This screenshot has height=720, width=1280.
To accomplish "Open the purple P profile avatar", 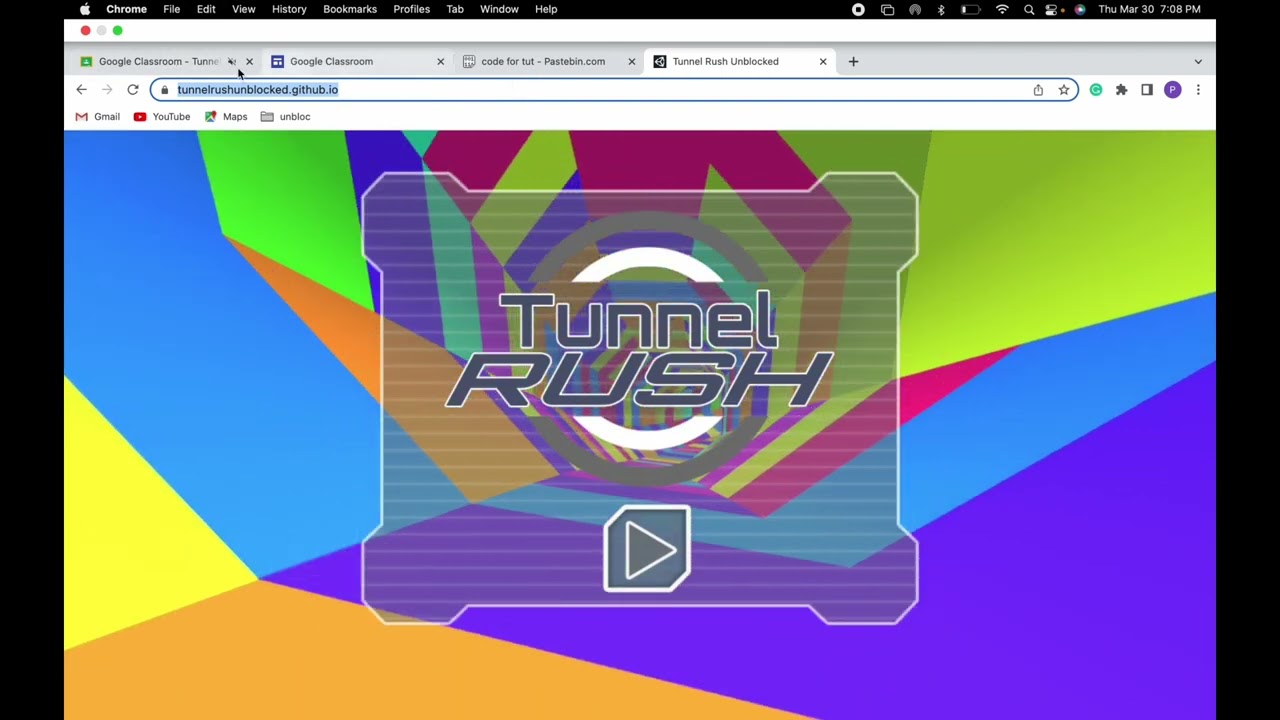I will coord(1173,90).
